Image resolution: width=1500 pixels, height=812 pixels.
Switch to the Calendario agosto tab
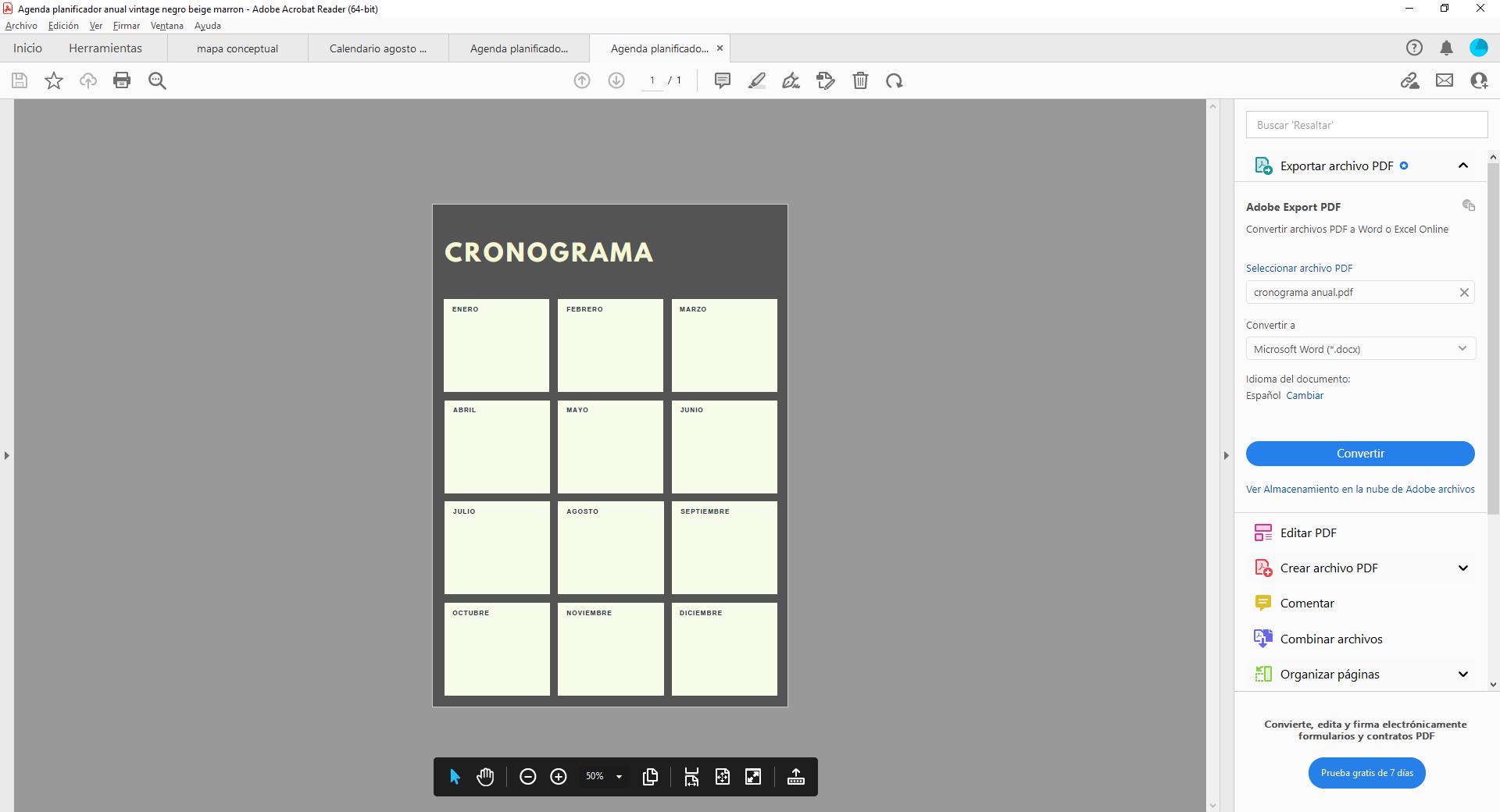point(378,48)
